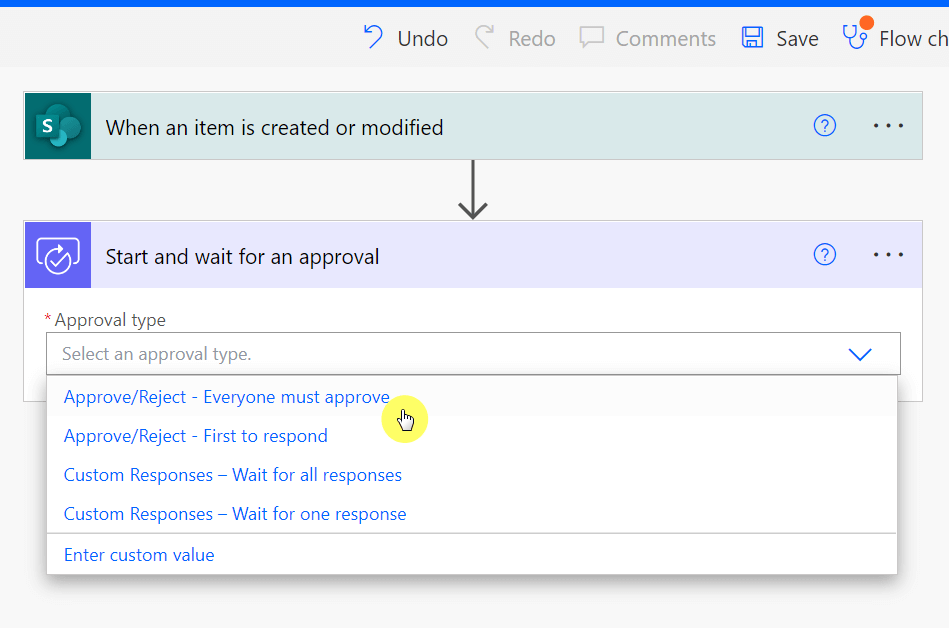Collapse the Start and wait for an approval header

[473, 255]
